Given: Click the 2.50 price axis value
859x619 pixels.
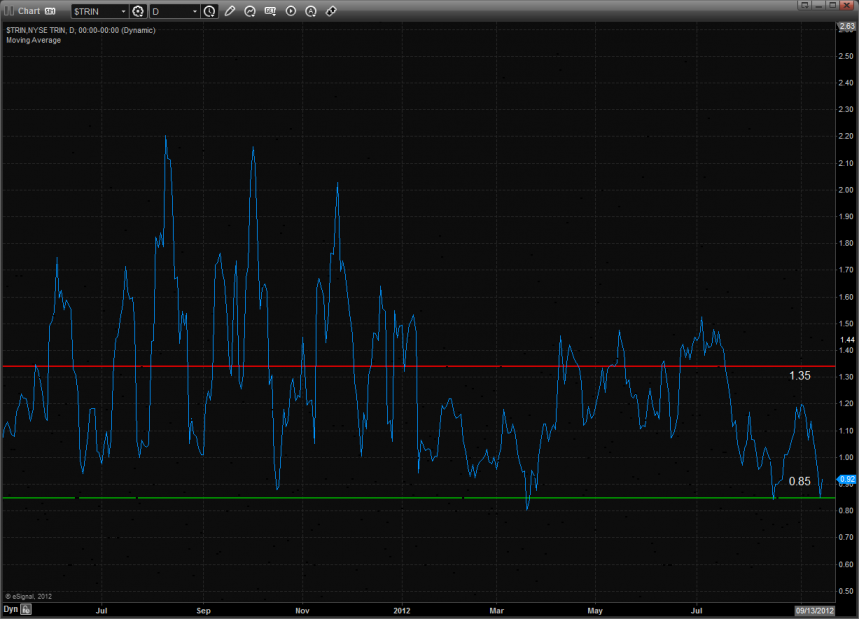Looking at the screenshot, I should tap(846, 56).
